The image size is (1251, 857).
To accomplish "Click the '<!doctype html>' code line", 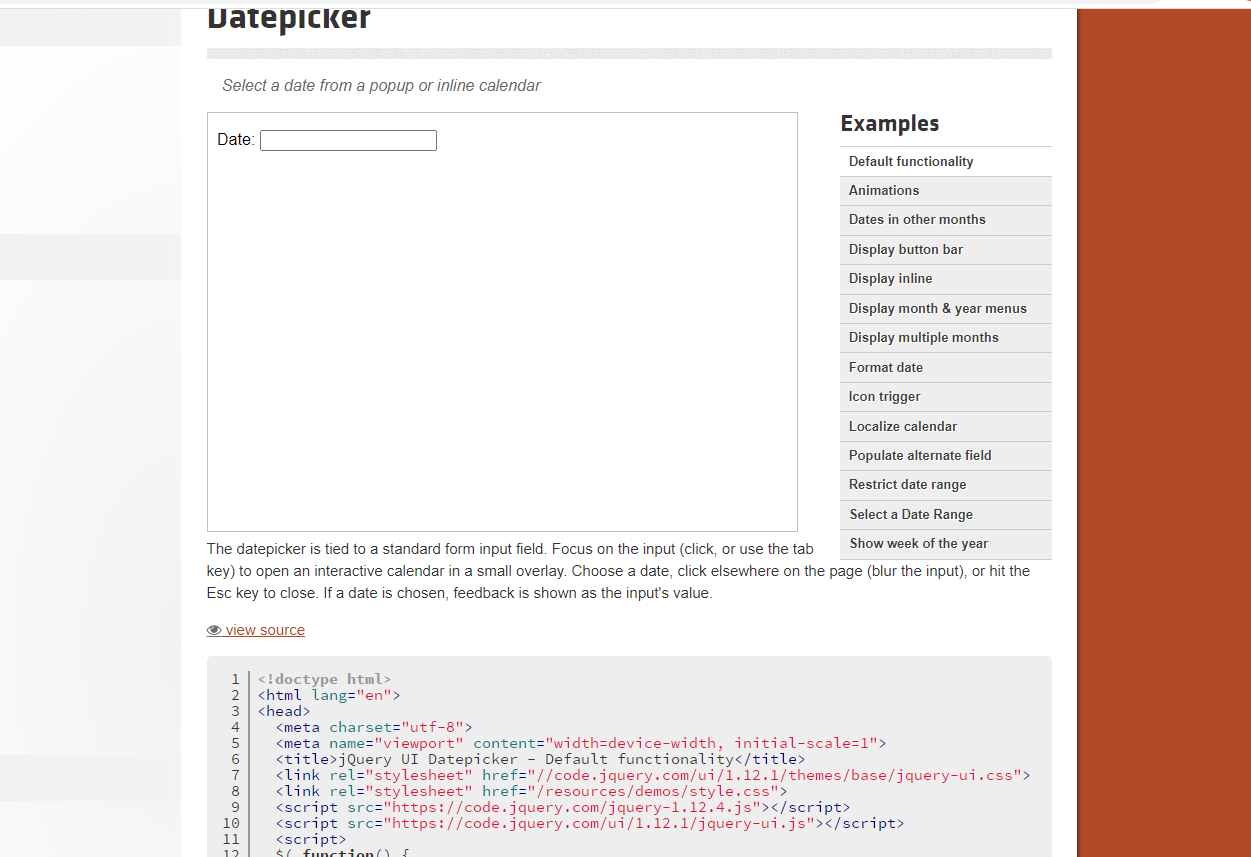I will click(324, 679).
